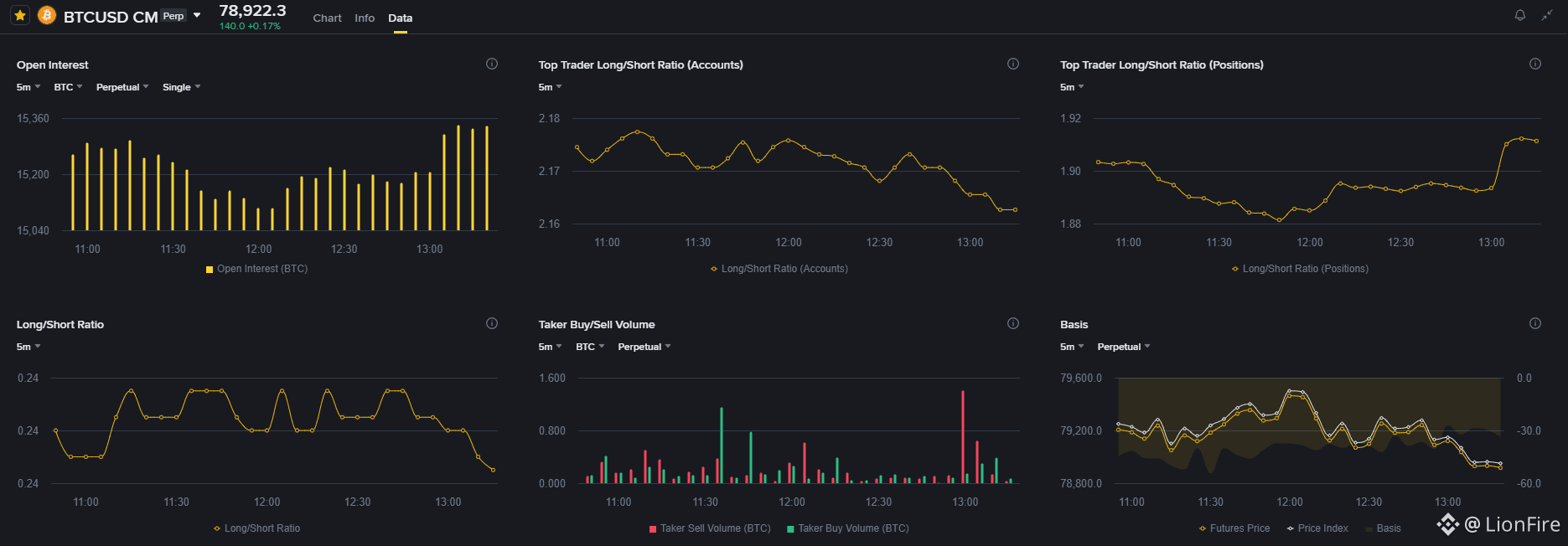
Task: Switch to the Chart tab
Action: (x=327, y=18)
